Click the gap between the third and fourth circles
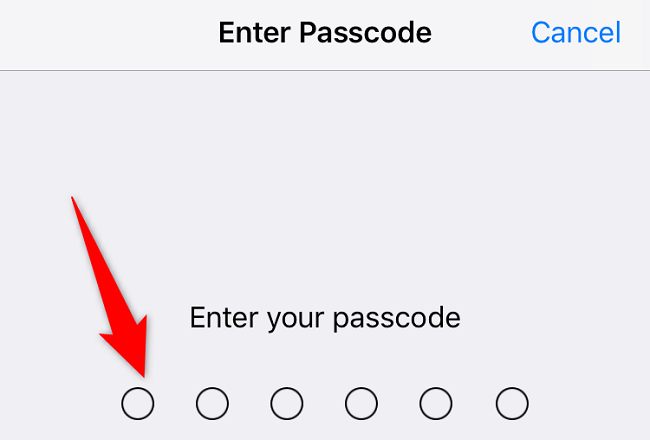The height and width of the screenshot is (440, 650). coord(324,404)
